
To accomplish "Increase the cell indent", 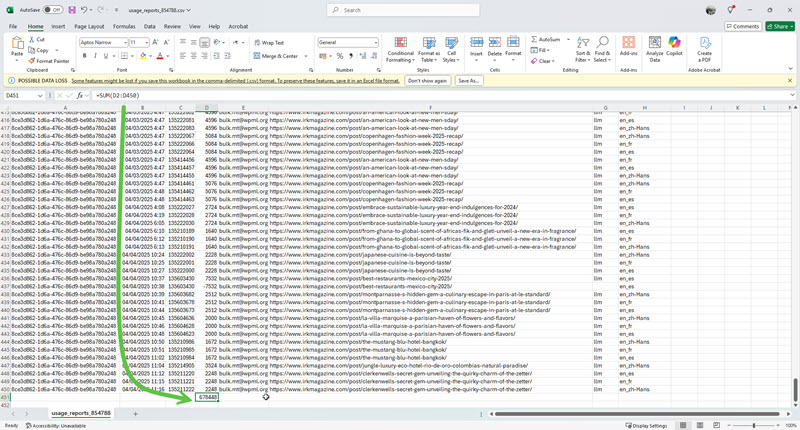I will [x=228, y=56].
